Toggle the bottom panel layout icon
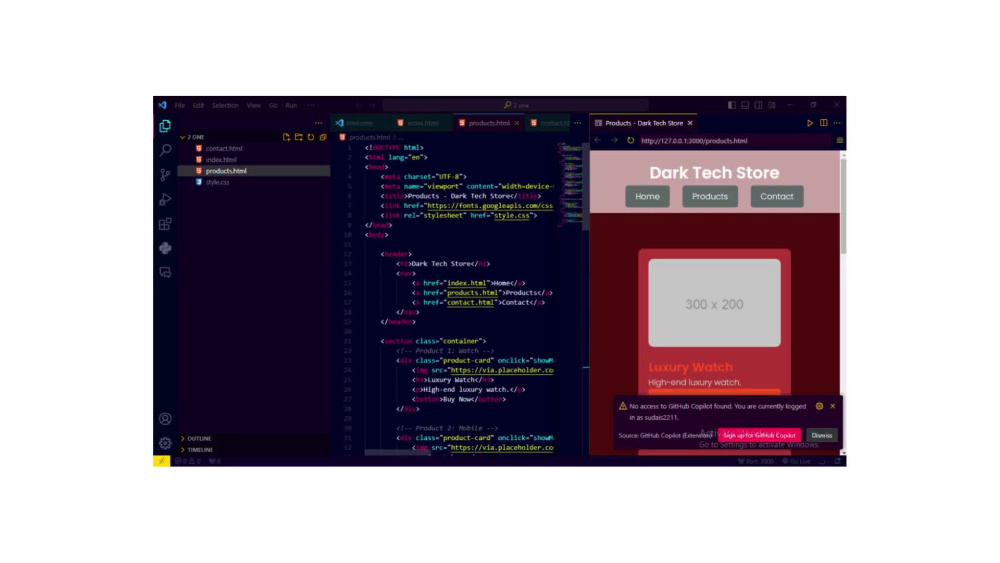 [745, 105]
